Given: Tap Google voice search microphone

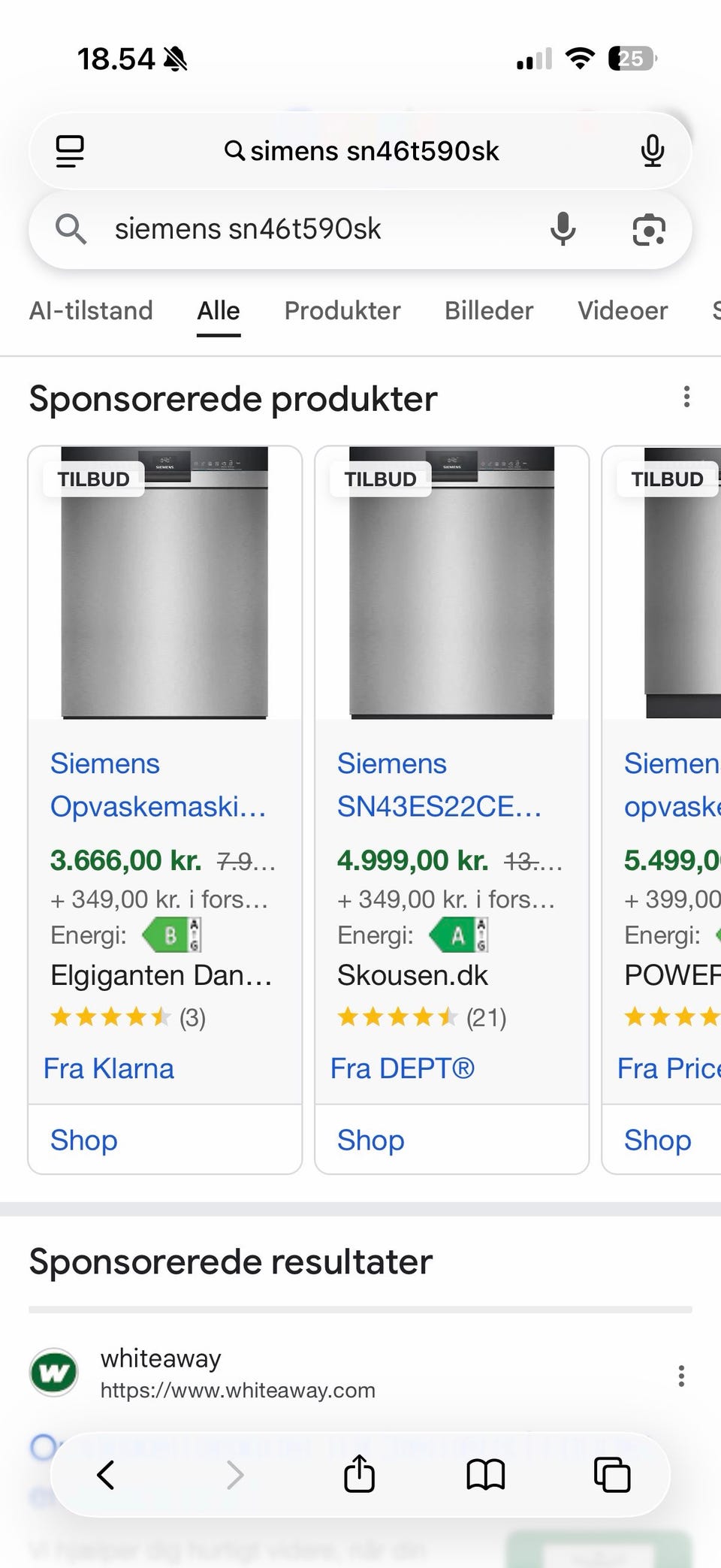Looking at the screenshot, I should (x=563, y=228).
